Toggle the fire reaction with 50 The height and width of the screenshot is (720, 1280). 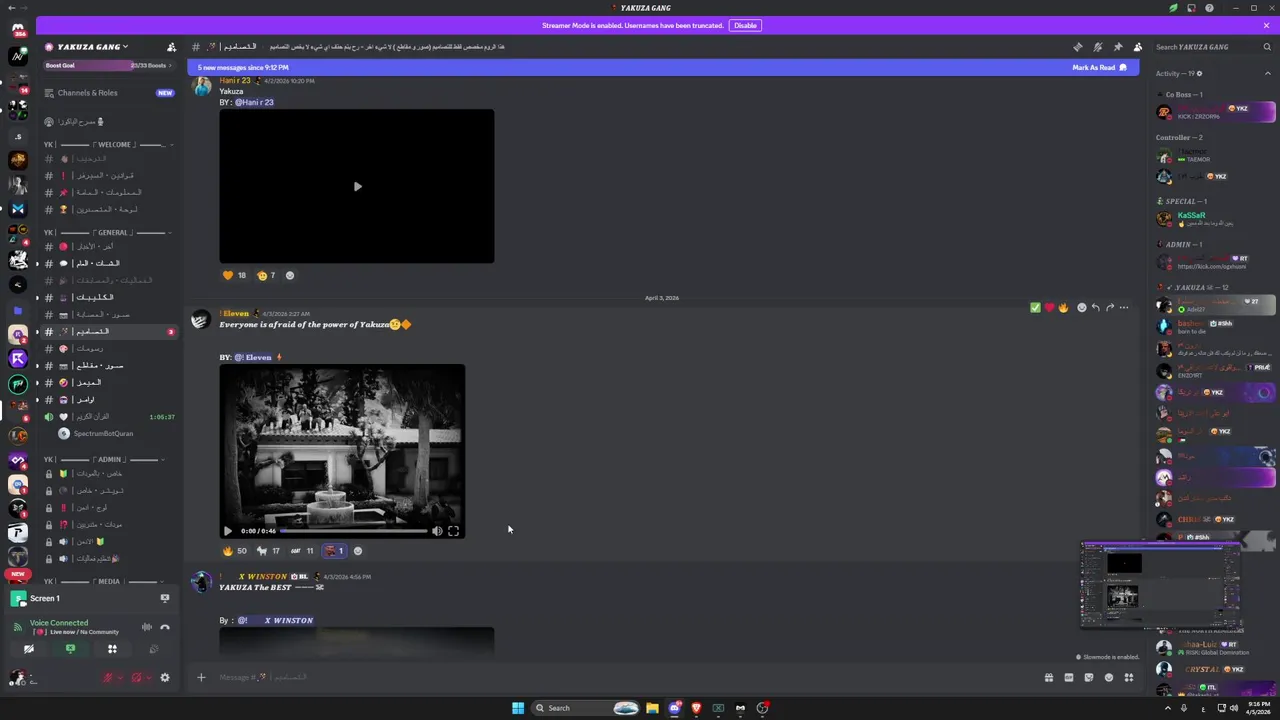pyautogui.click(x=235, y=551)
